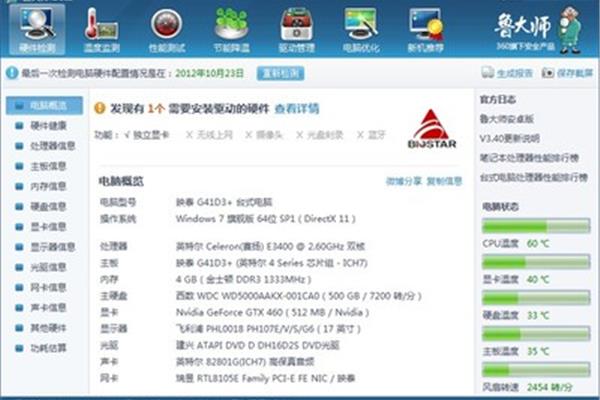The height and width of the screenshot is (400, 600).
Task: Click the 摄像头 feature indicator
Action: coord(264,135)
